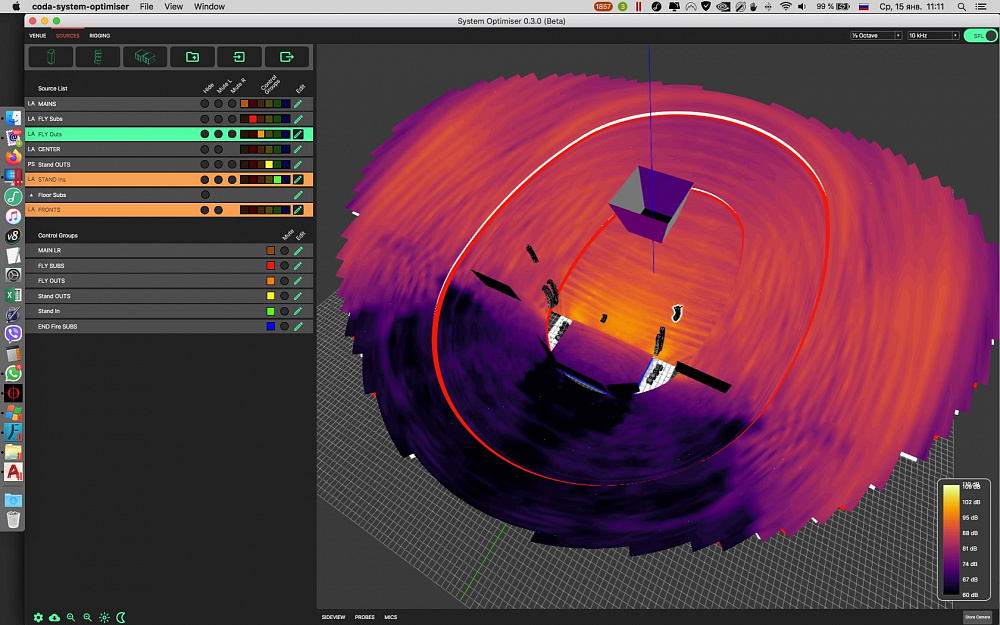
Task: Toggle night mode moon icon
Action: [x=120, y=618]
